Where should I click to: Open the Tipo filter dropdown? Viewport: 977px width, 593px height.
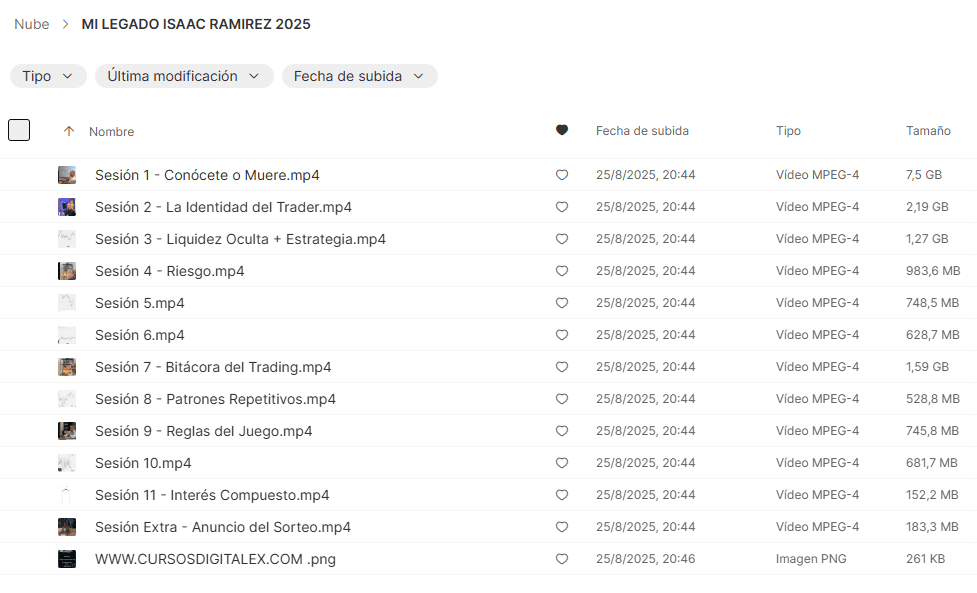click(x=48, y=76)
